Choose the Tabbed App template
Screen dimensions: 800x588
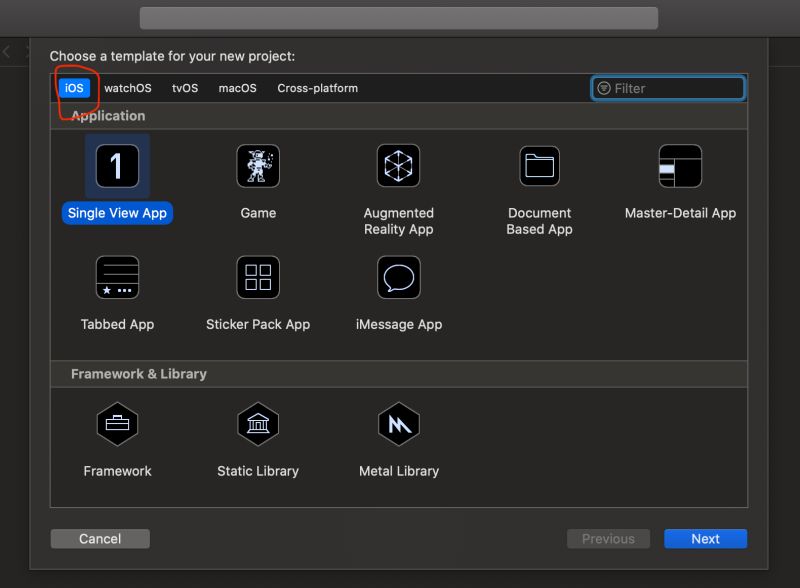point(117,277)
